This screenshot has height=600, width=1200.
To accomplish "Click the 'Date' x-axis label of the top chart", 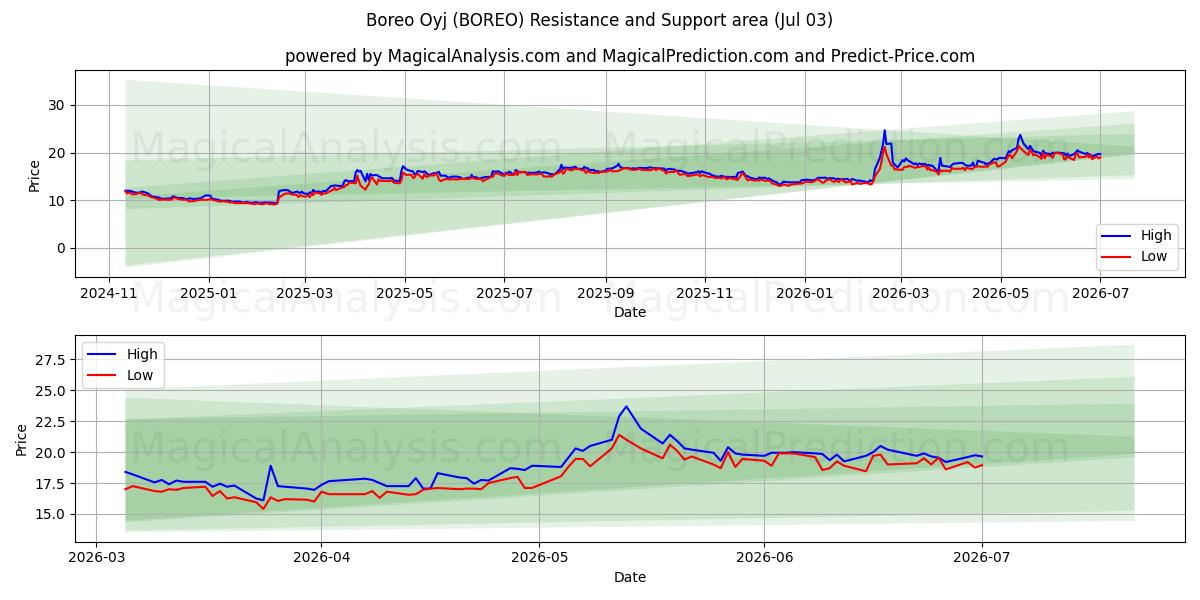I will (x=630, y=312).
